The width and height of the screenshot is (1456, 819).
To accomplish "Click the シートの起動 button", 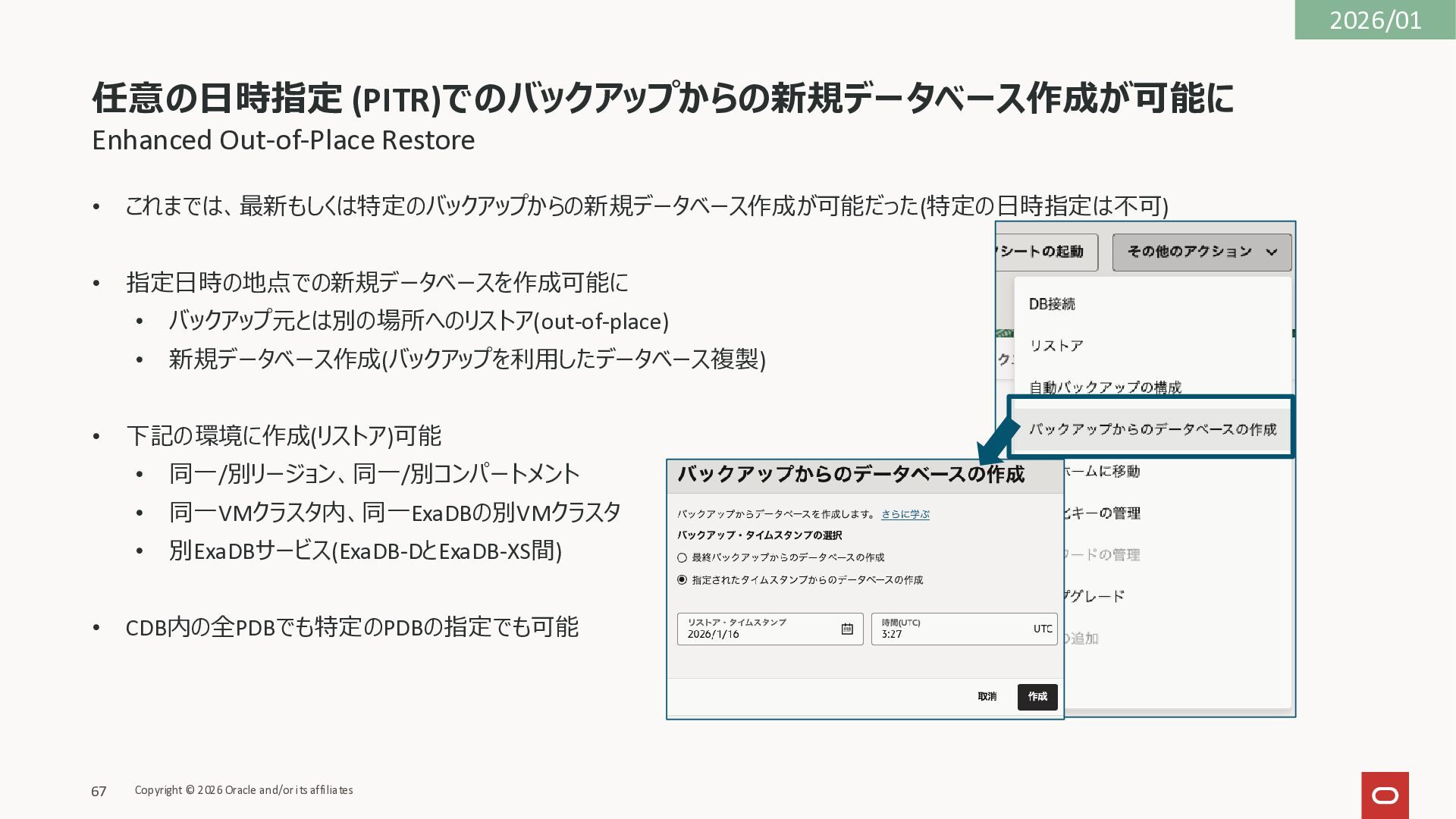I will [x=1046, y=252].
